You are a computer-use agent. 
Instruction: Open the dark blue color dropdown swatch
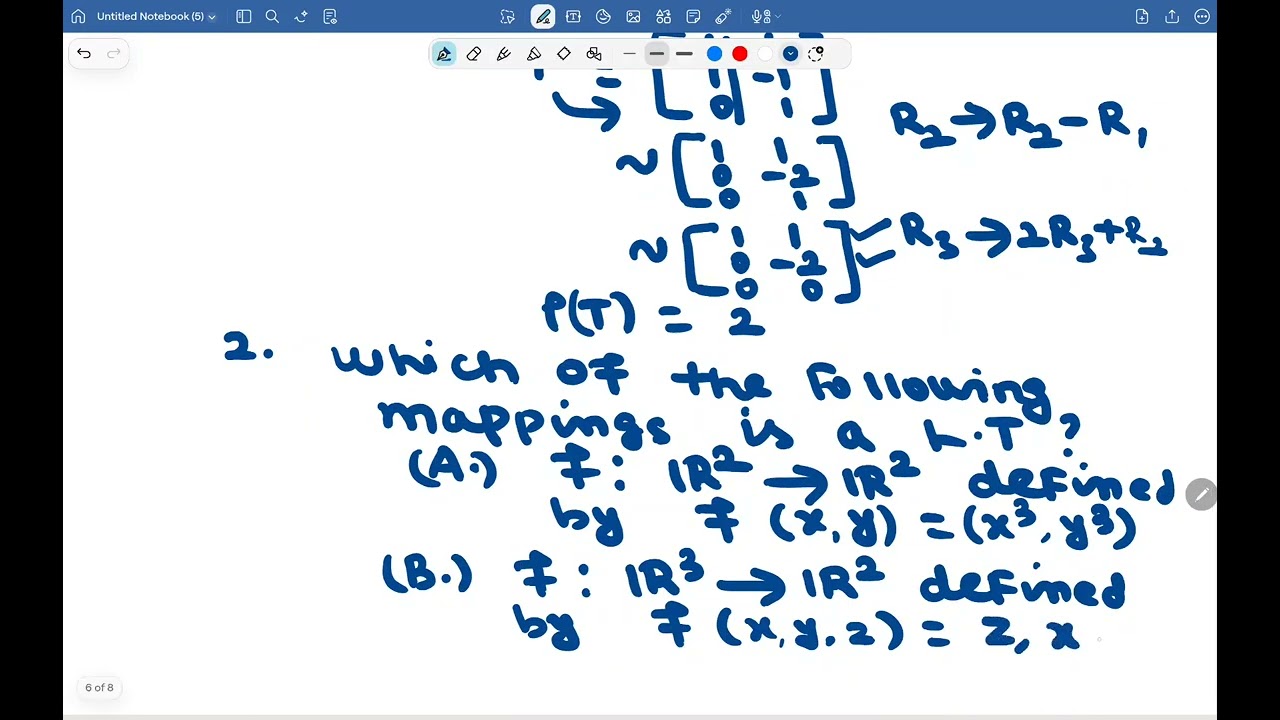[790, 53]
